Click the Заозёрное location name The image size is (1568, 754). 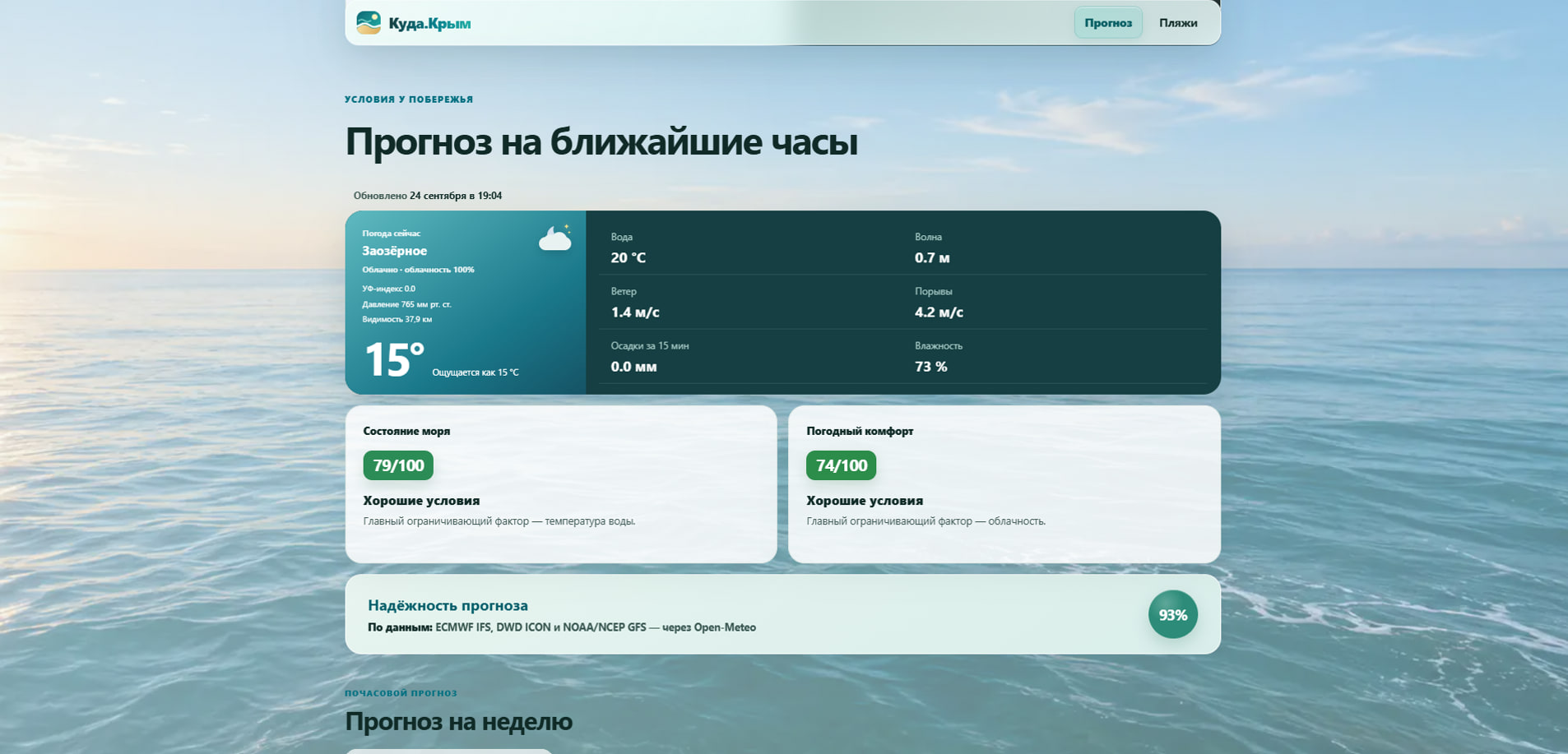point(394,251)
